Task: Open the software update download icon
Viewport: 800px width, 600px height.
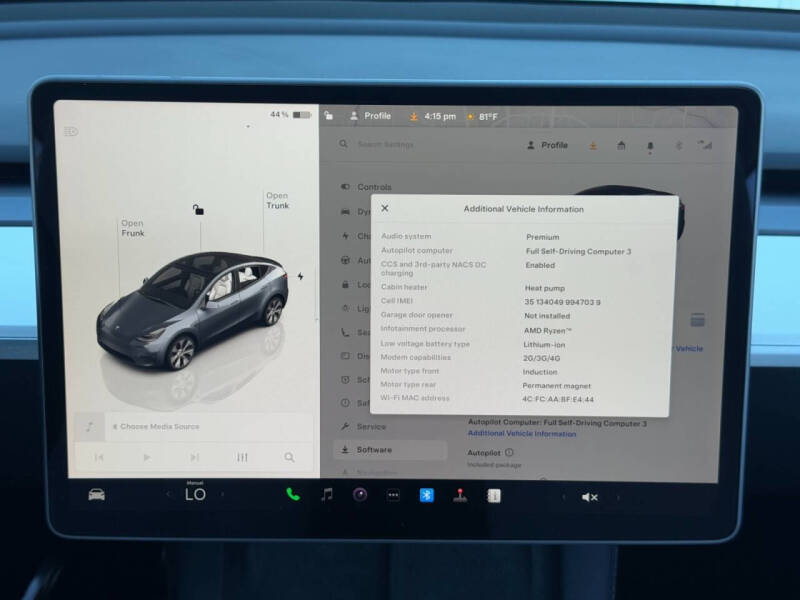Action: coord(592,145)
